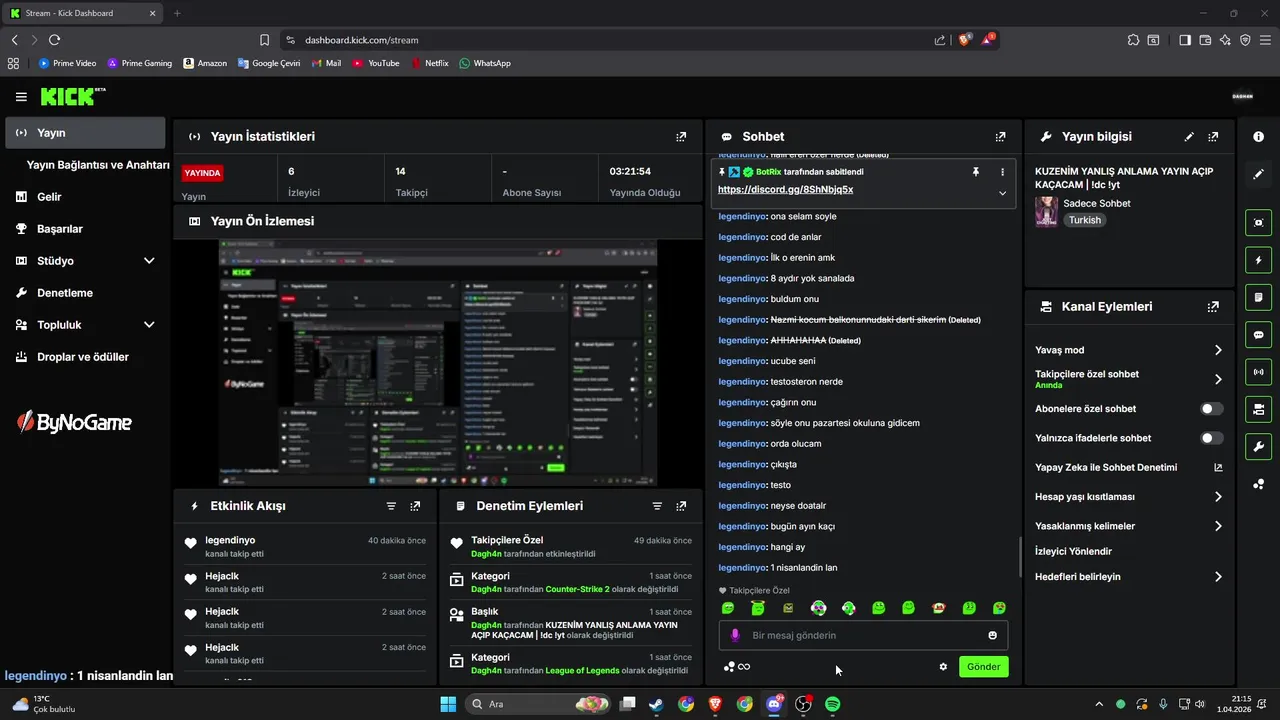Toggle wrench stream info widget in right sidebar
The width and height of the screenshot is (1280, 720).
click(1258, 446)
